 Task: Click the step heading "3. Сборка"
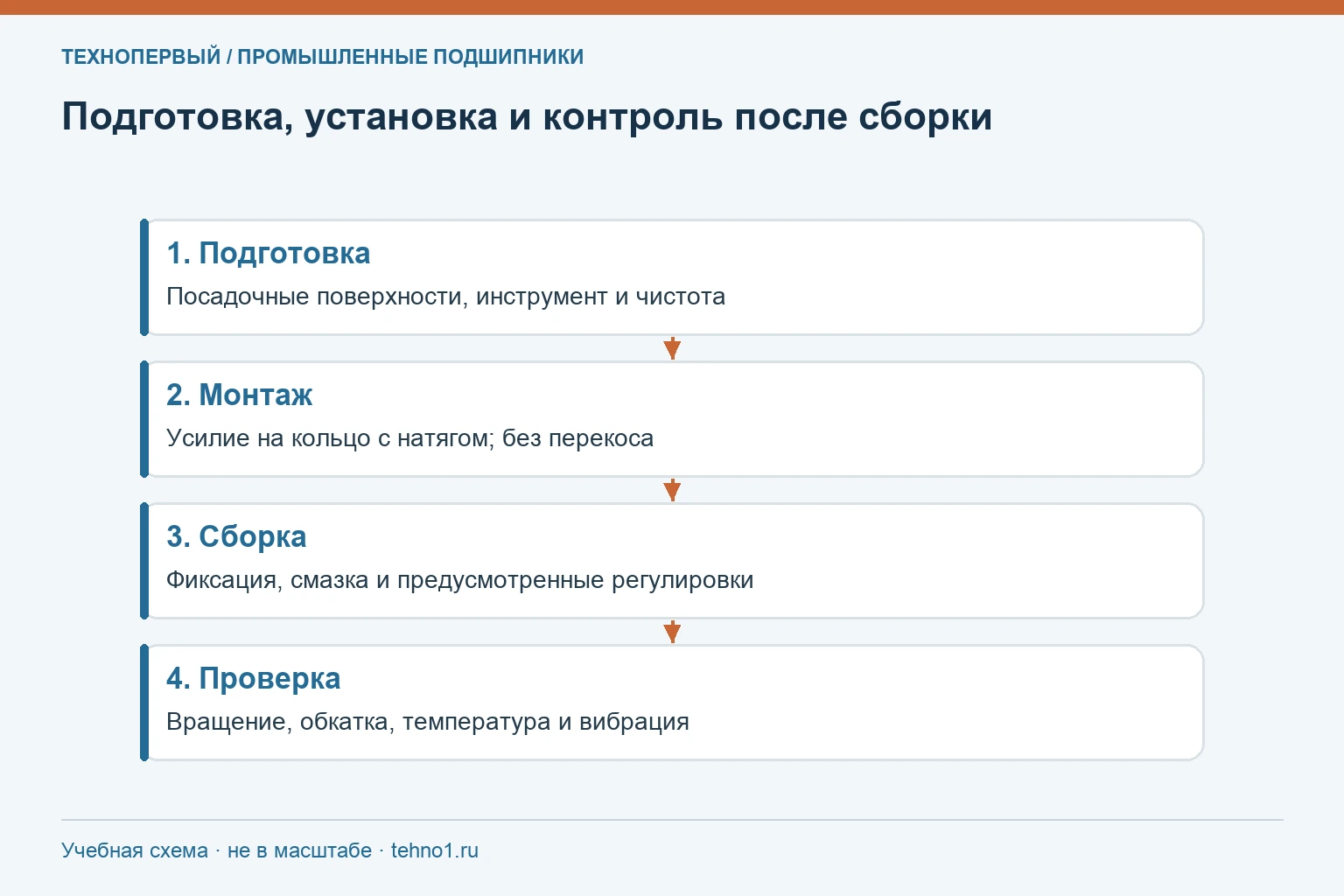236,536
